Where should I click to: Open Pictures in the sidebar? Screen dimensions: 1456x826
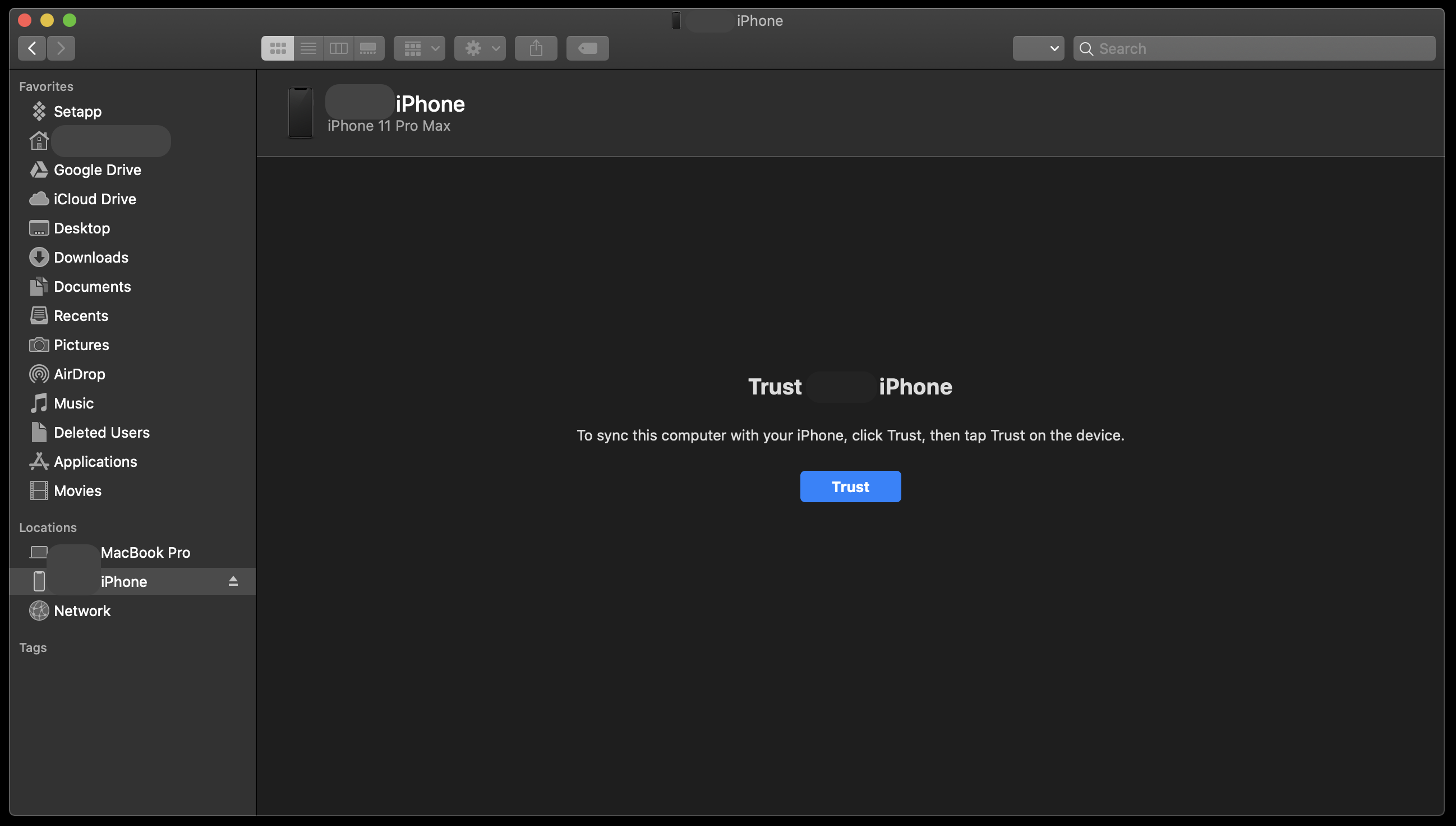pos(132,345)
